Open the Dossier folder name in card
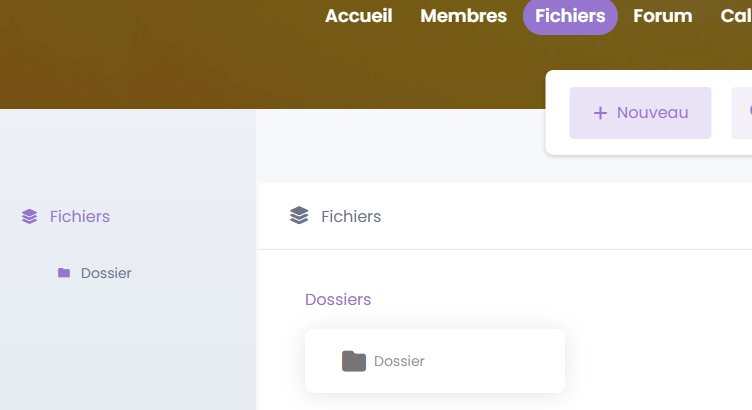This screenshot has height=410, width=752. pos(399,361)
